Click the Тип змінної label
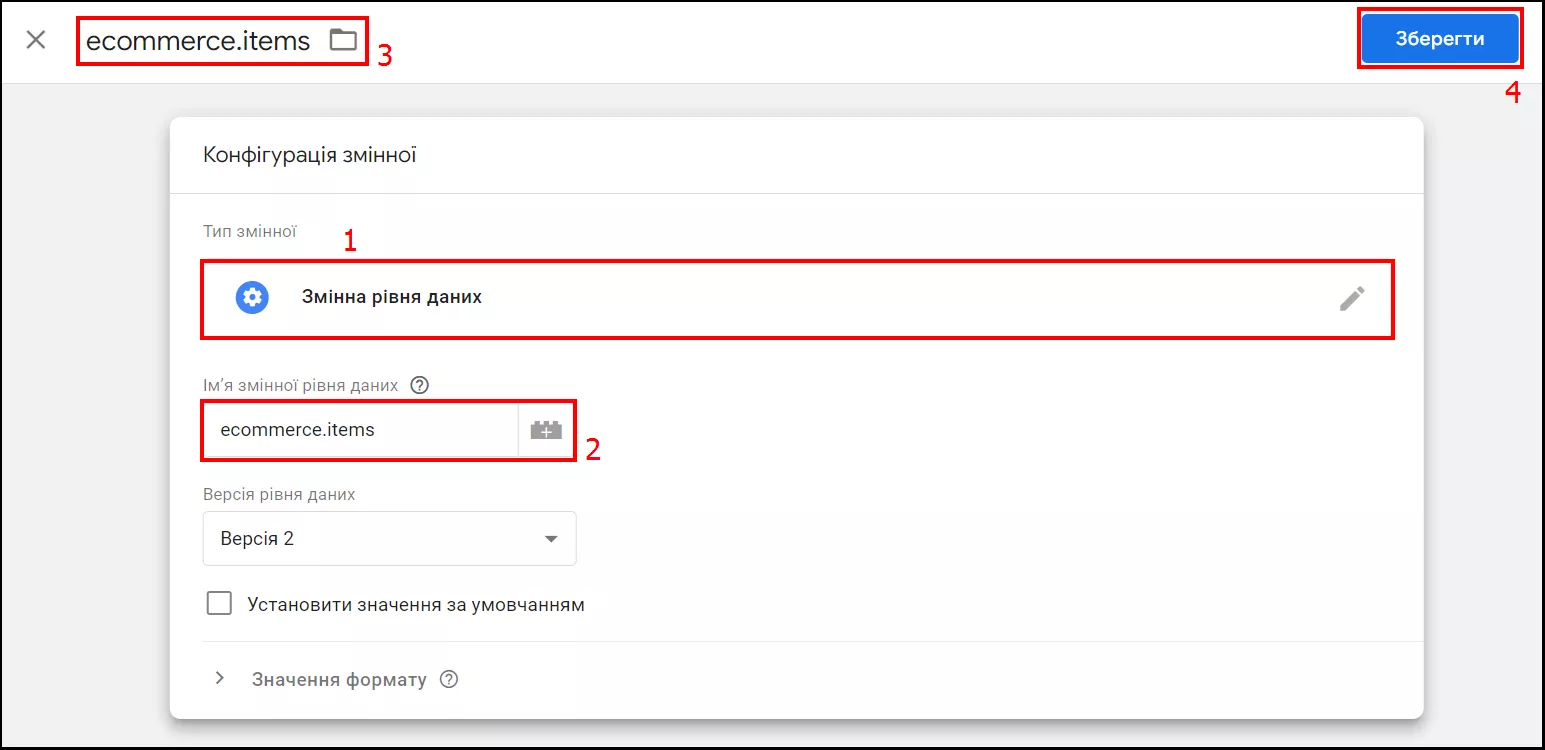Image resolution: width=1545 pixels, height=750 pixels. click(x=249, y=232)
